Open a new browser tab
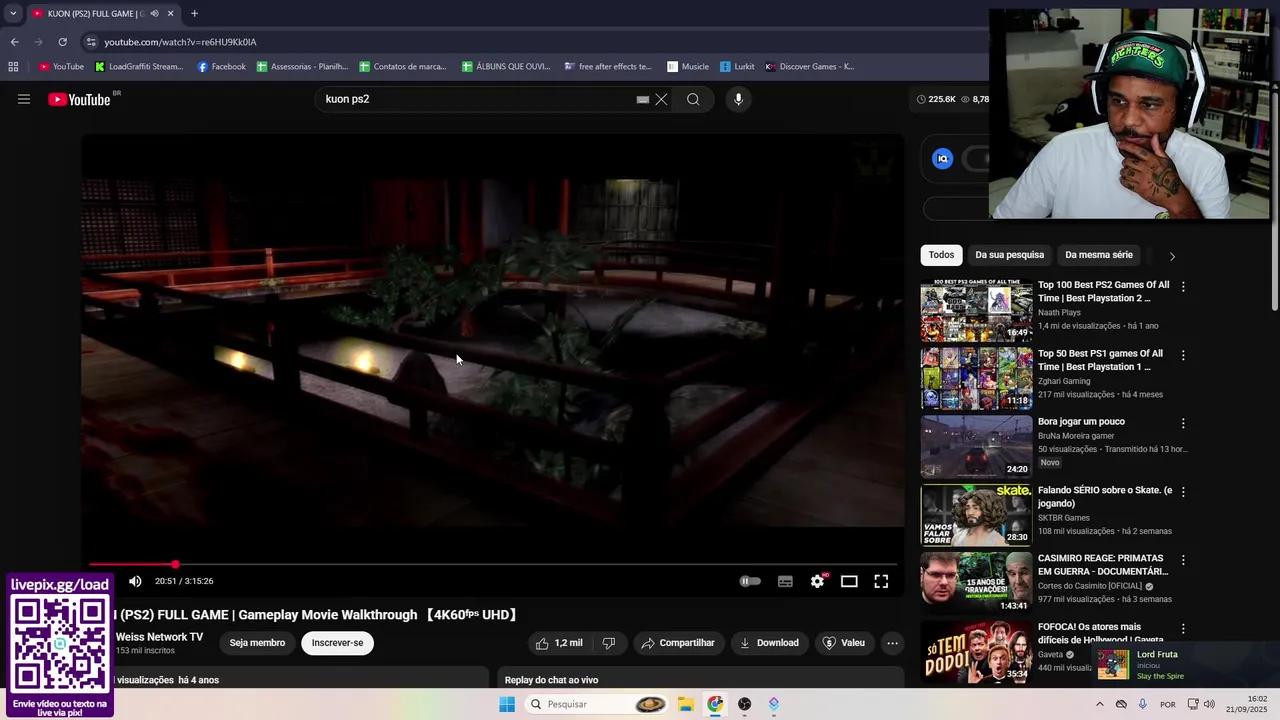 [x=194, y=13]
